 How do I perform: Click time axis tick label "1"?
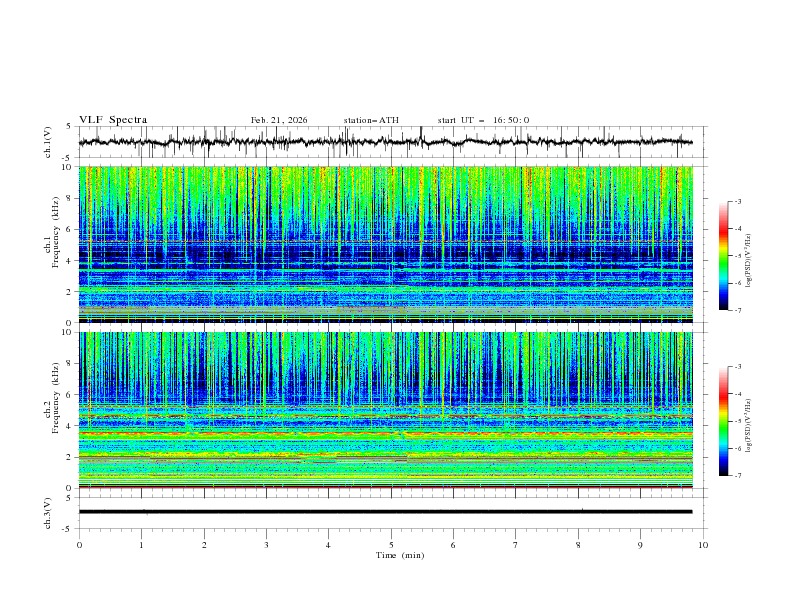click(141, 545)
